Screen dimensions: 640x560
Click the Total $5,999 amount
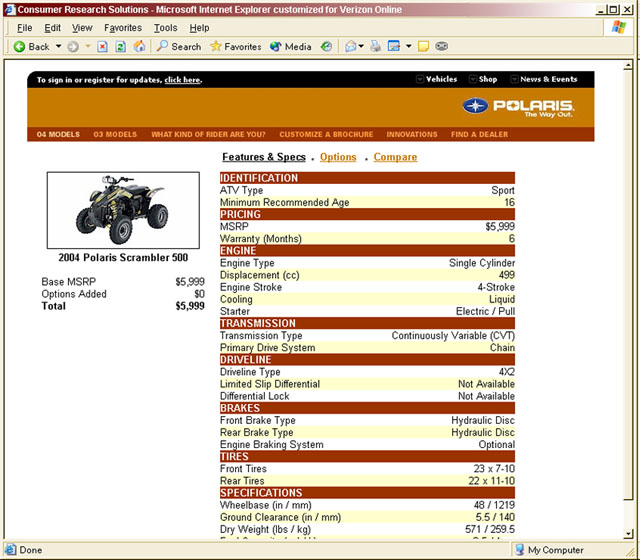coord(190,306)
